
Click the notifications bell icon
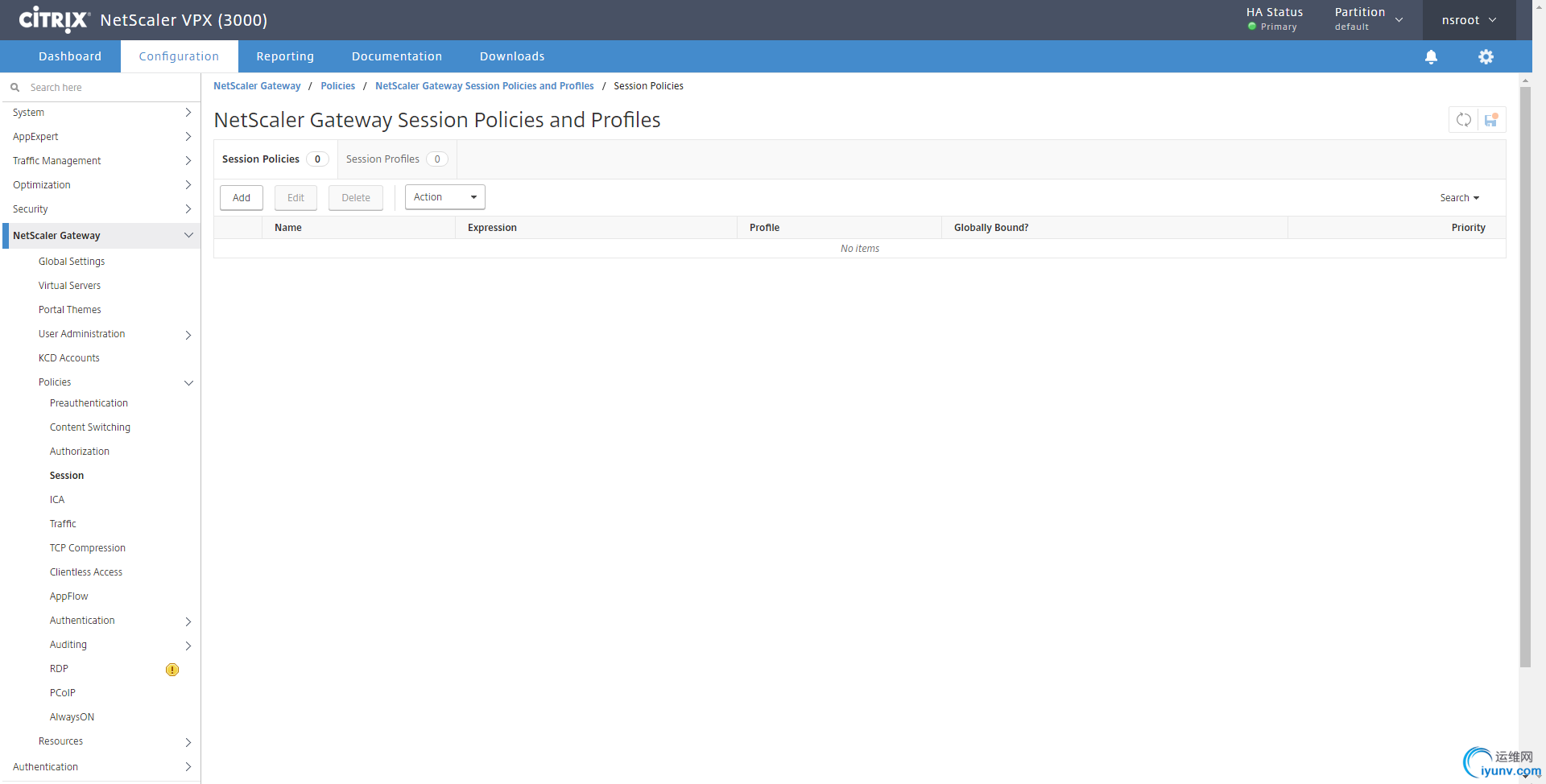pyautogui.click(x=1431, y=56)
